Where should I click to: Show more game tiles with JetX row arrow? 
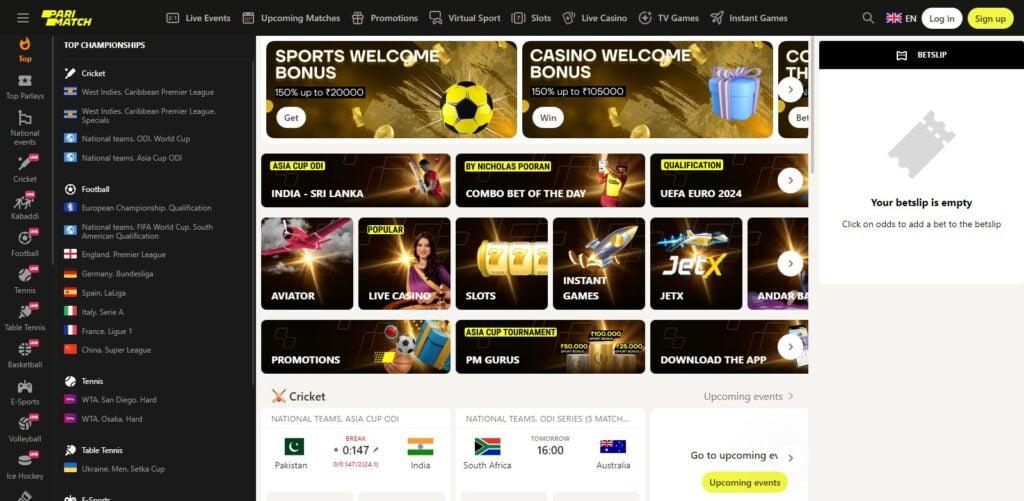tap(790, 264)
